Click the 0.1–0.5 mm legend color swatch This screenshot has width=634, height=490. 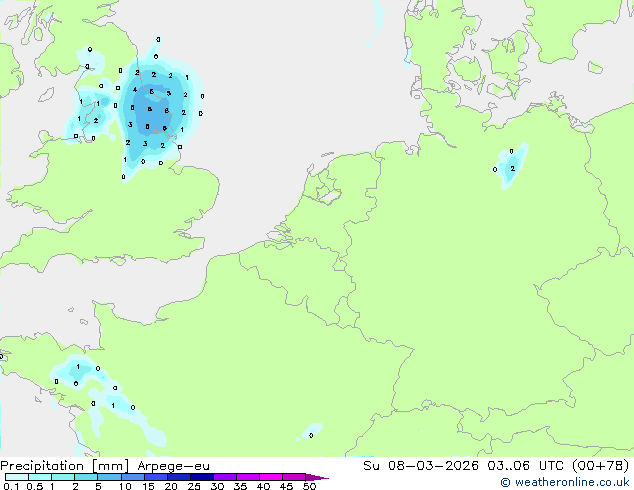(x=17, y=477)
